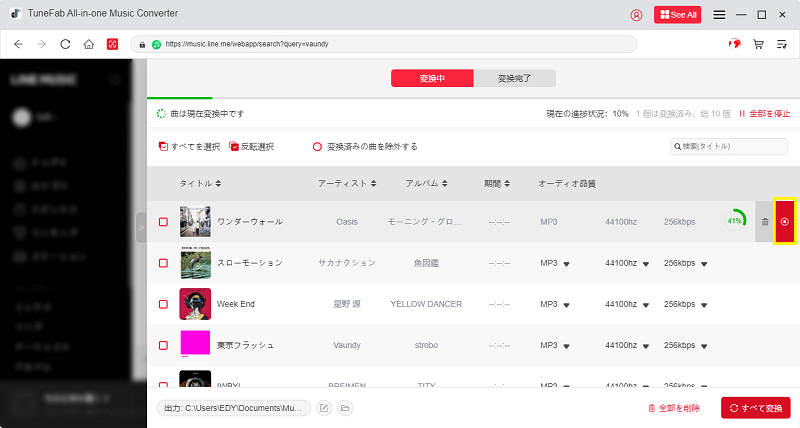This screenshot has width=800, height=428.
Task: Check the 東京フラッシュ row checkbox
Action: click(x=163, y=345)
